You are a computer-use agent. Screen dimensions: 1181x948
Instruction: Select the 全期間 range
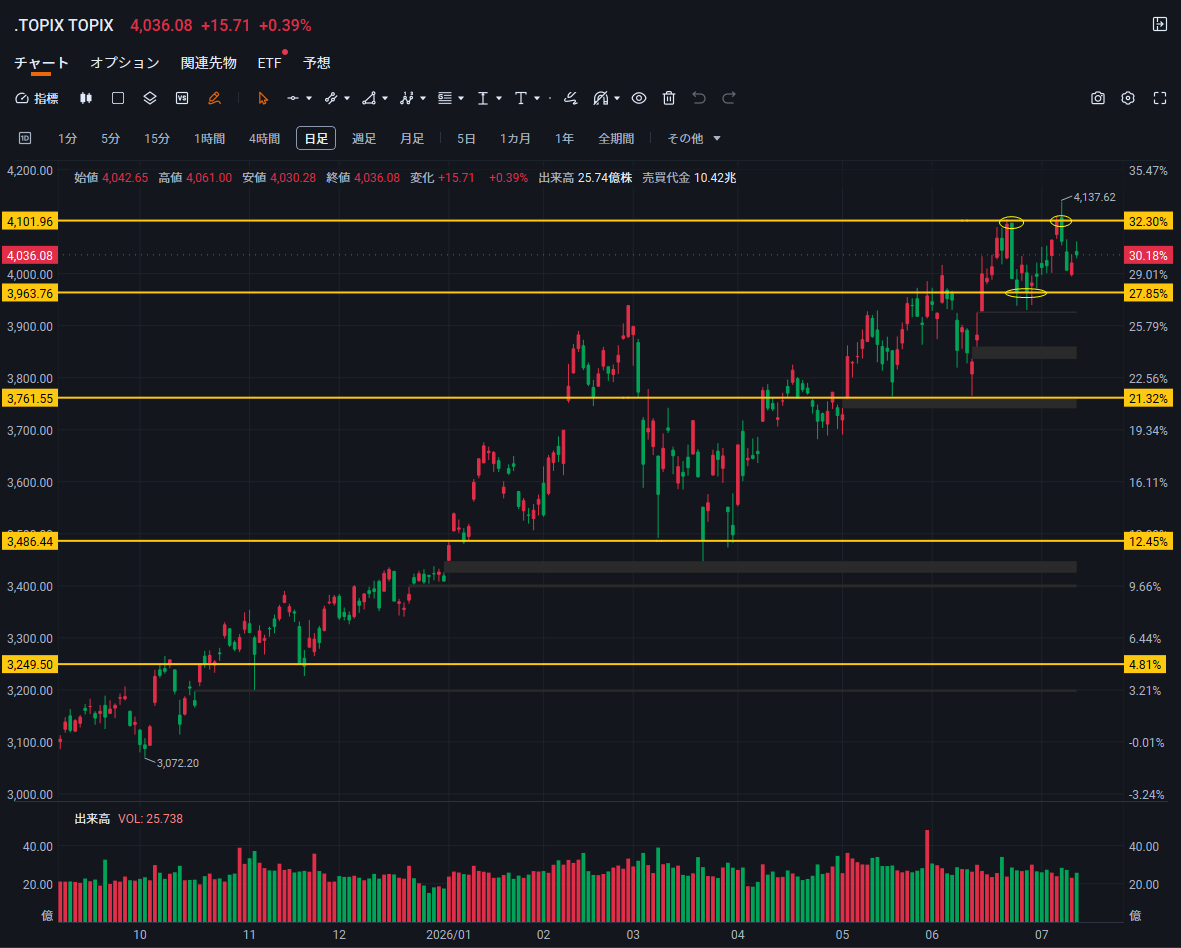[616, 139]
